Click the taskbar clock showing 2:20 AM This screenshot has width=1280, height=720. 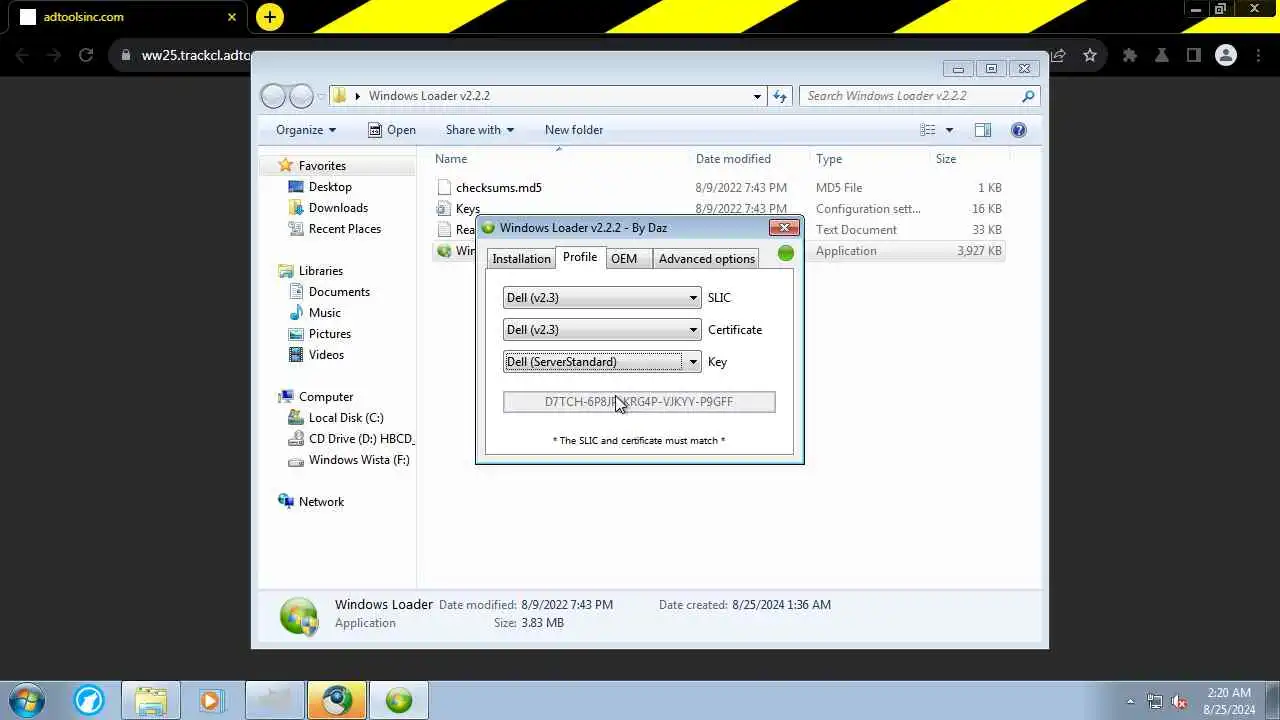click(x=1229, y=701)
